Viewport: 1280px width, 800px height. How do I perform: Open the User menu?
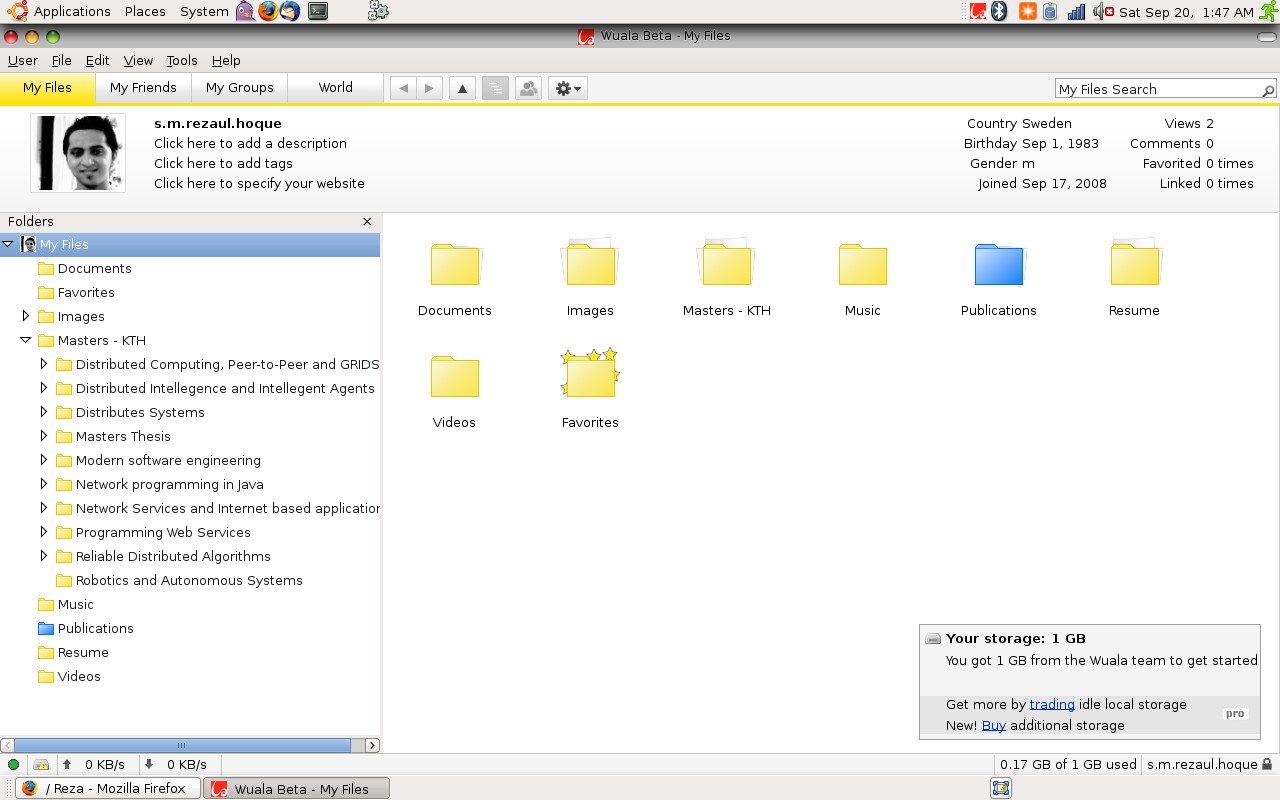(23, 61)
